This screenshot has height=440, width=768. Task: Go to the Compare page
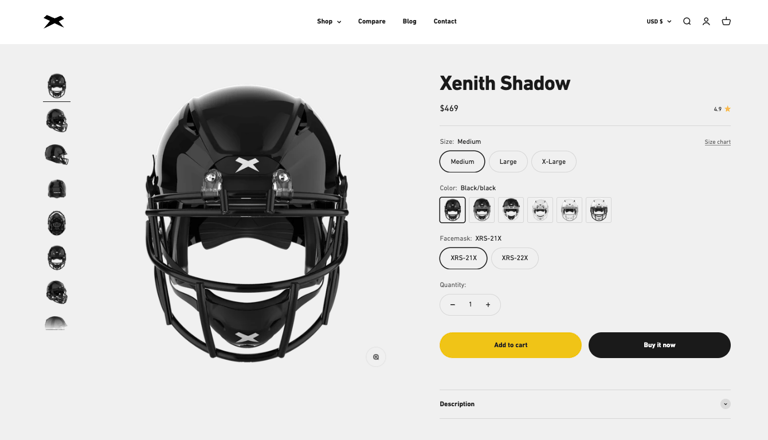pos(371,22)
